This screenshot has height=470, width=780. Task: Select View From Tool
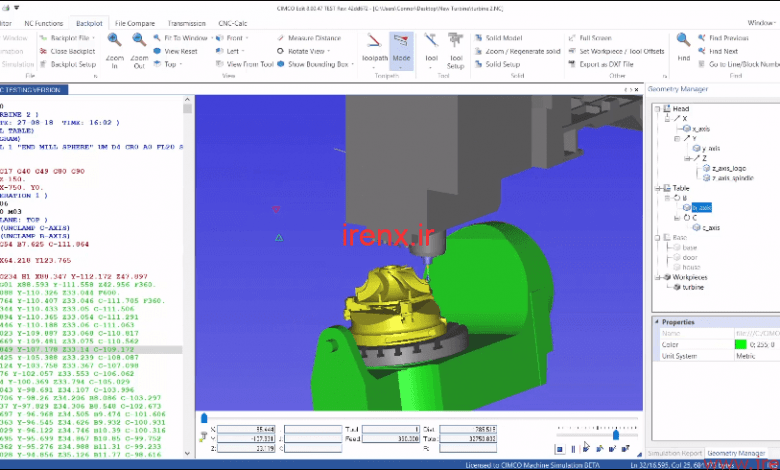click(245, 64)
